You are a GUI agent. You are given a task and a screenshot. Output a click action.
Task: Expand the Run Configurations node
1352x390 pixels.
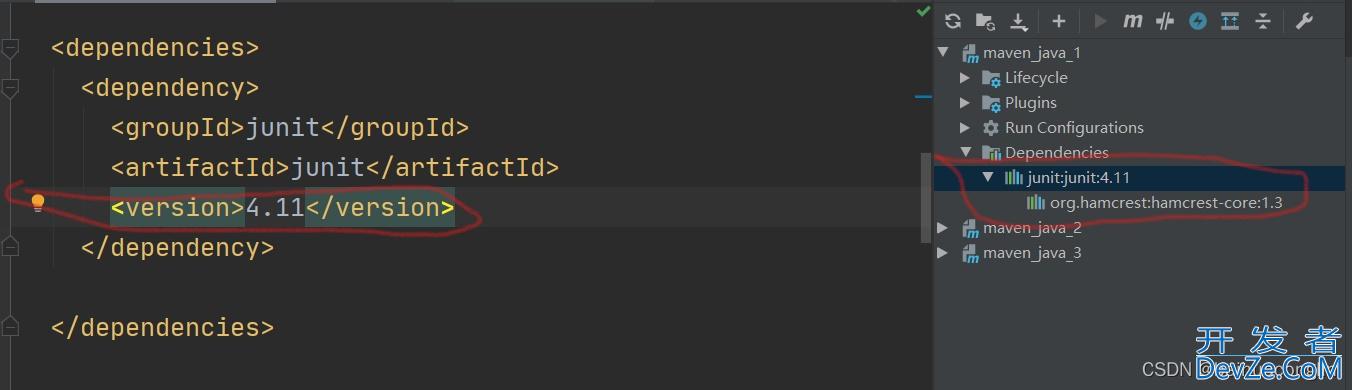click(965, 128)
